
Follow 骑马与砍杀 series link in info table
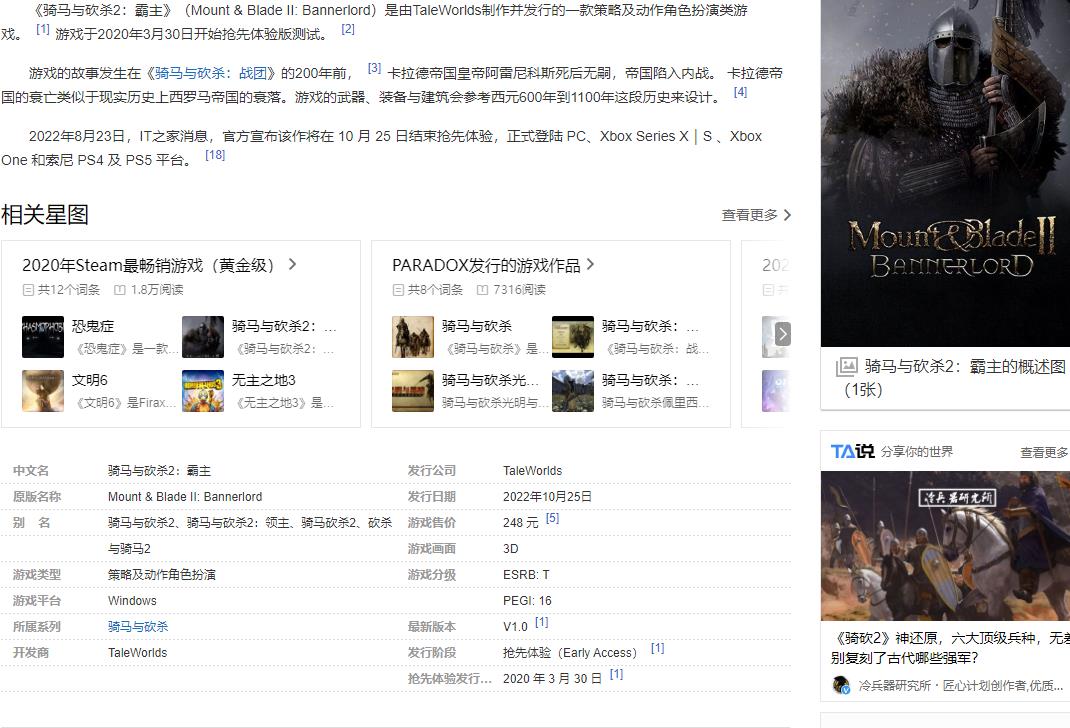click(x=138, y=626)
